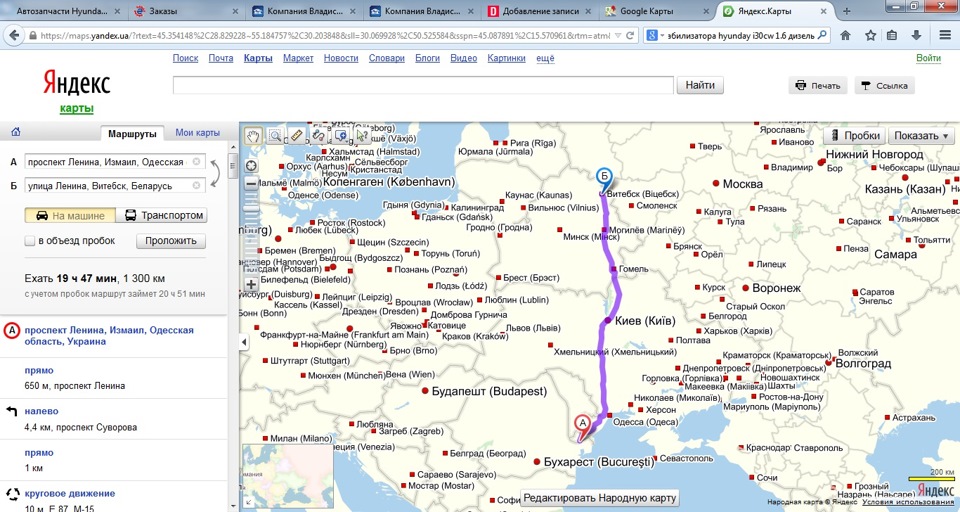Select the what's-here cursor question tool

click(x=363, y=135)
